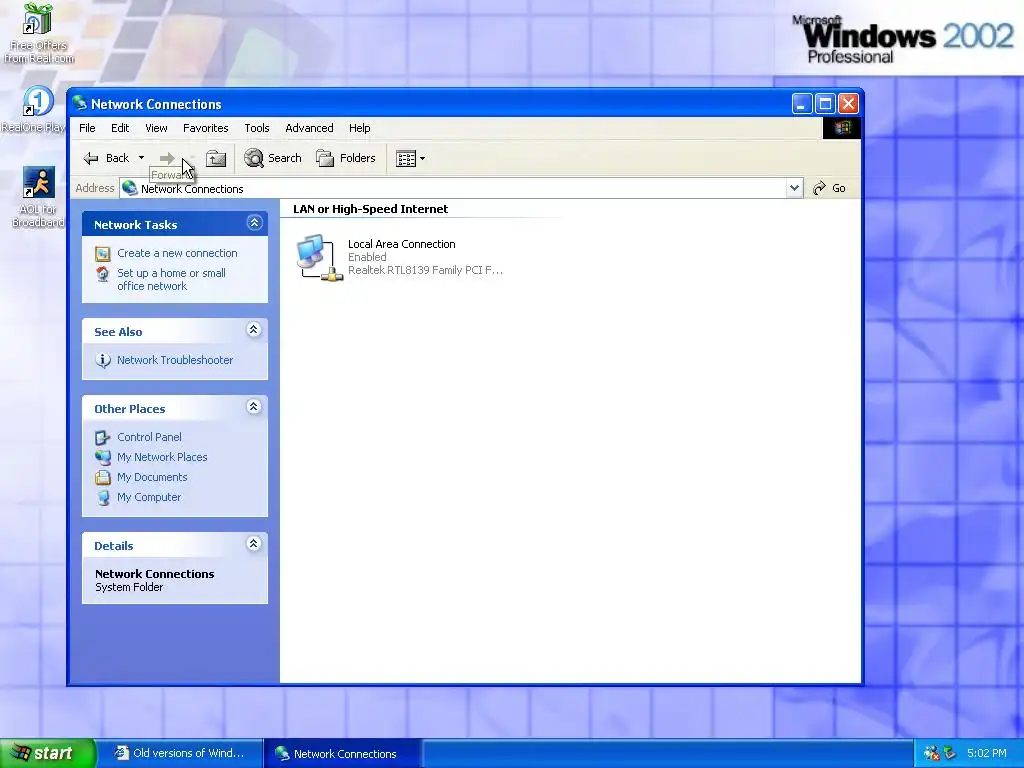Open the Tools menu

[257, 128]
